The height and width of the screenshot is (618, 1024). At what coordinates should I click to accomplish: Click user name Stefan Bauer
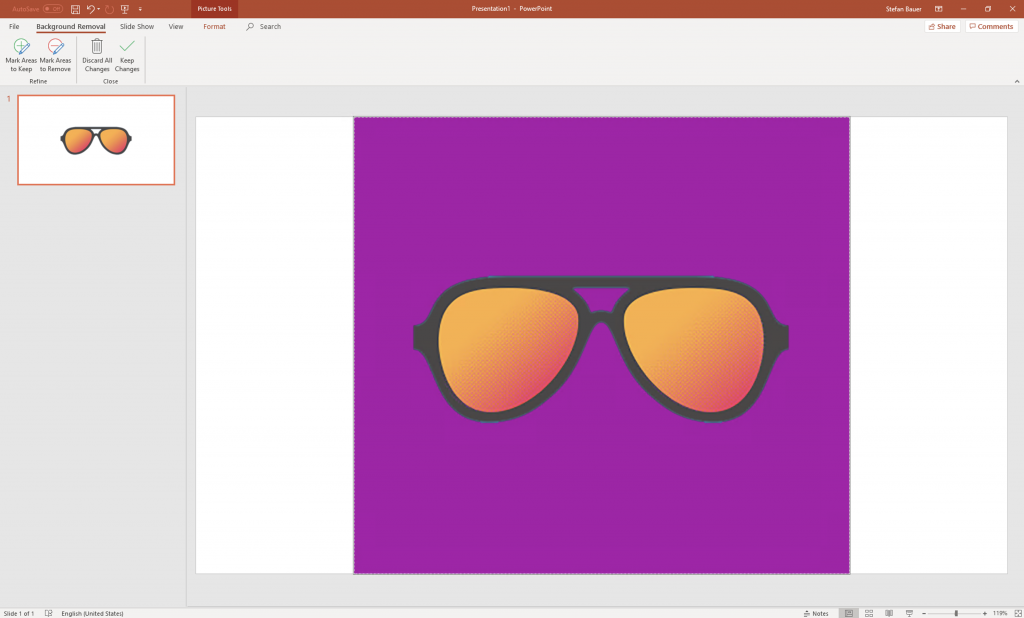[904, 9]
